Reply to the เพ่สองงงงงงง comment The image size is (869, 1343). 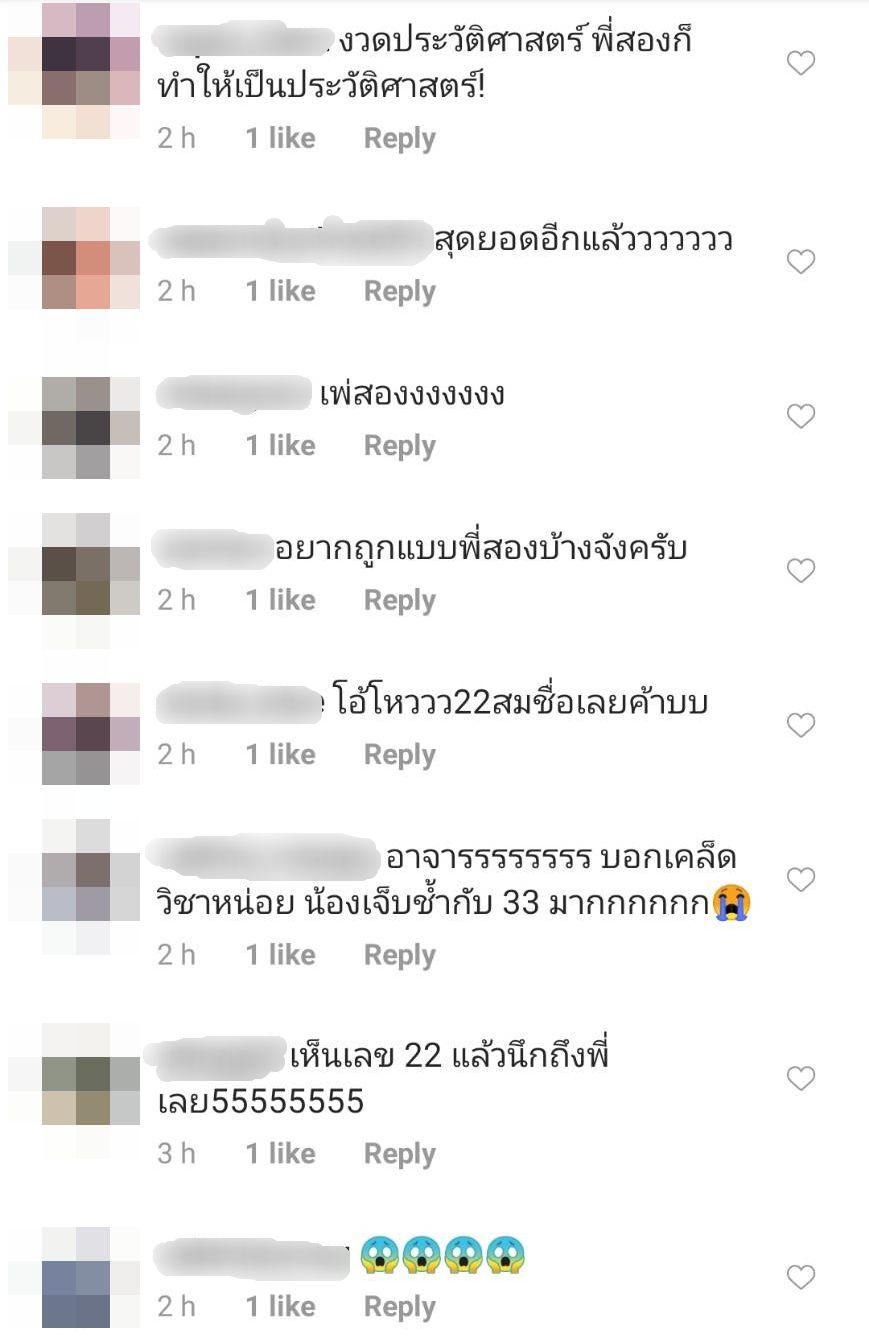point(399,446)
